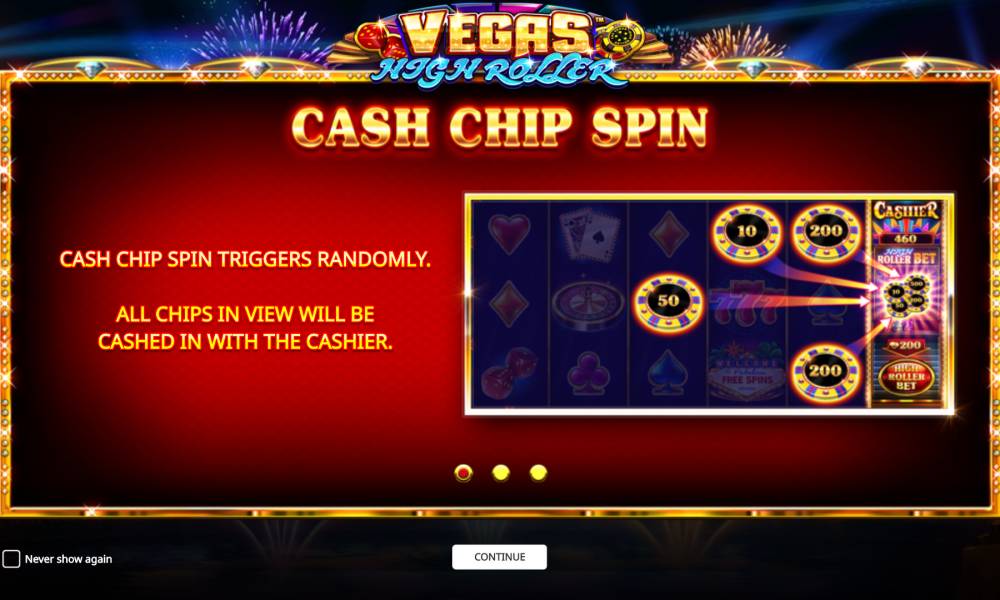Click the CONTINUE button

coord(499,557)
